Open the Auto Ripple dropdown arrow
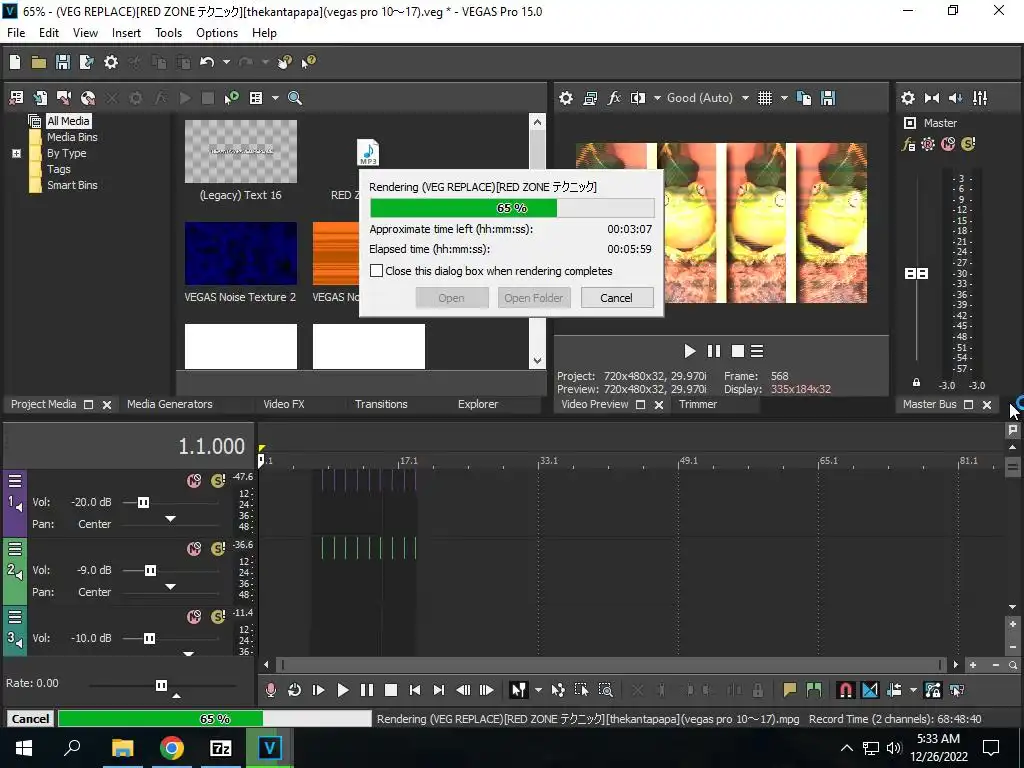Screen dimensions: 1024x768 click(x=913, y=690)
